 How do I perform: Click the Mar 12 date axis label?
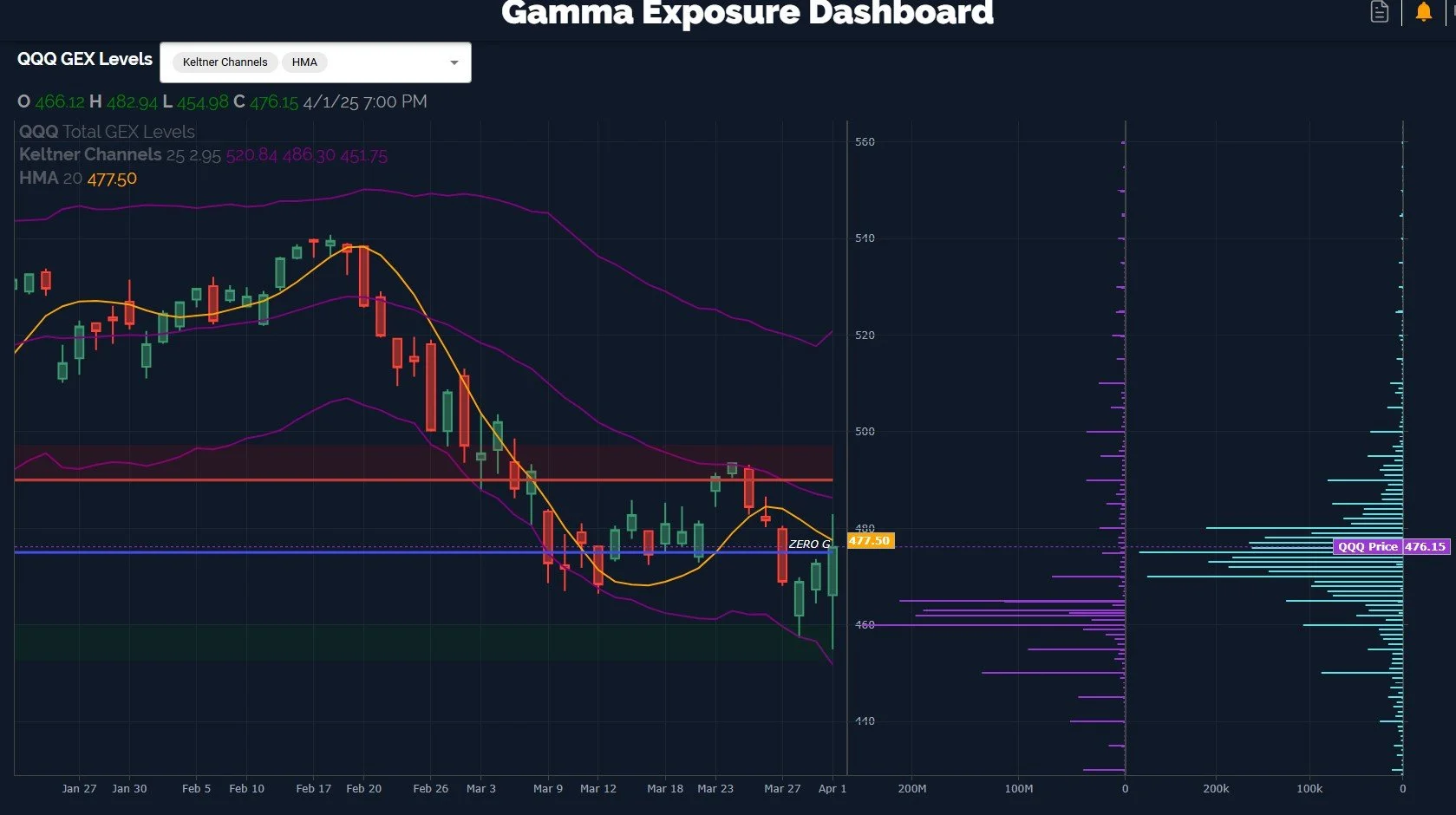597,788
